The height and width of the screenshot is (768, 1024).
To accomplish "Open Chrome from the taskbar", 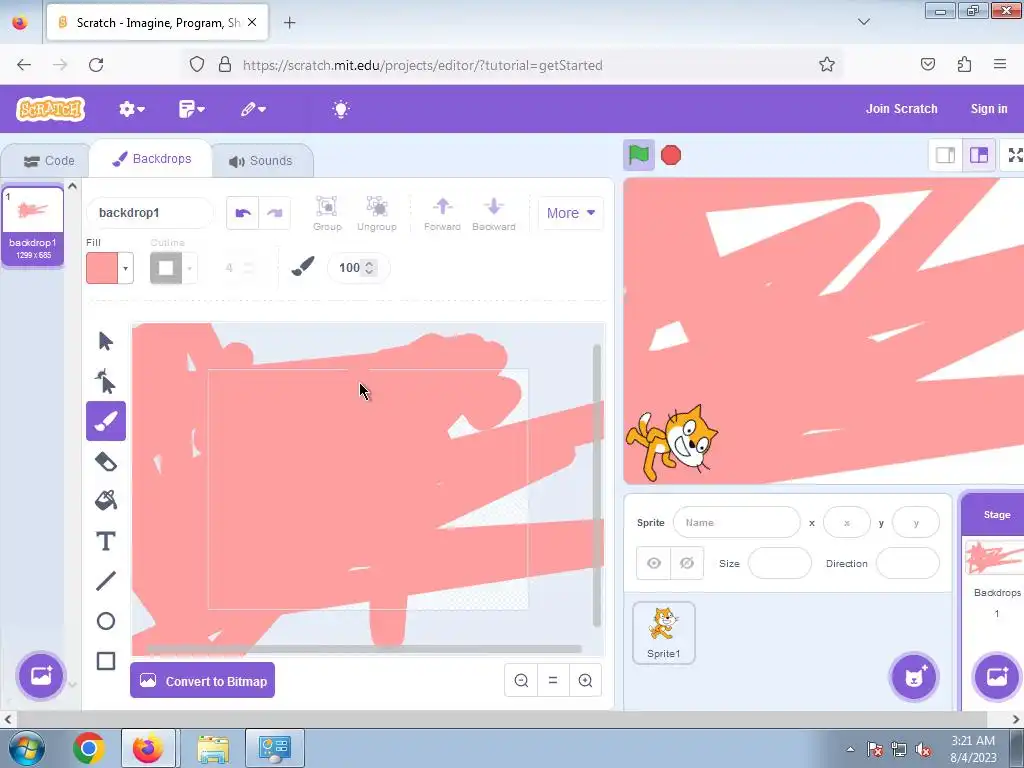I will 89,748.
